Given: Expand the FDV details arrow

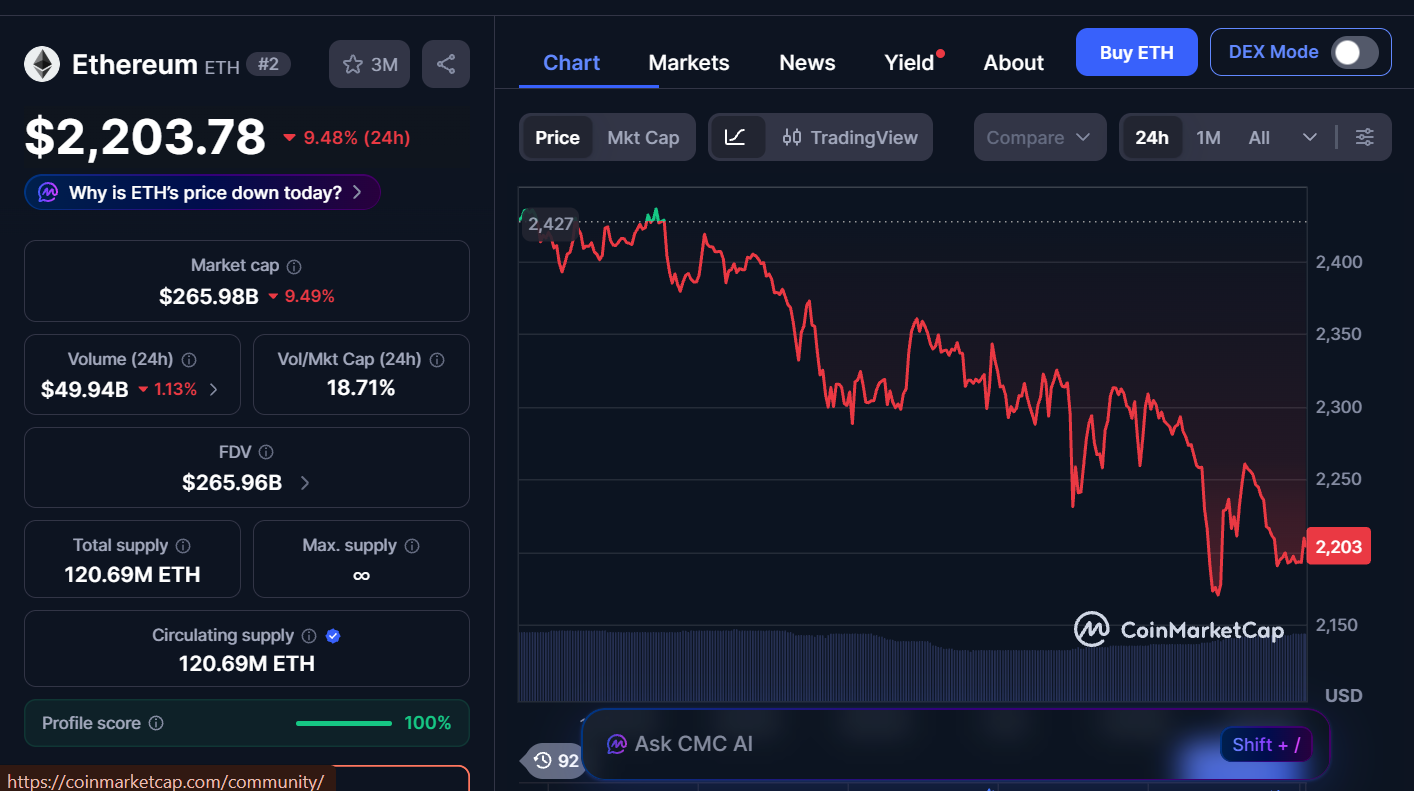Looking at the screenshot, I should pyautogui.click(x=307, y=482).
